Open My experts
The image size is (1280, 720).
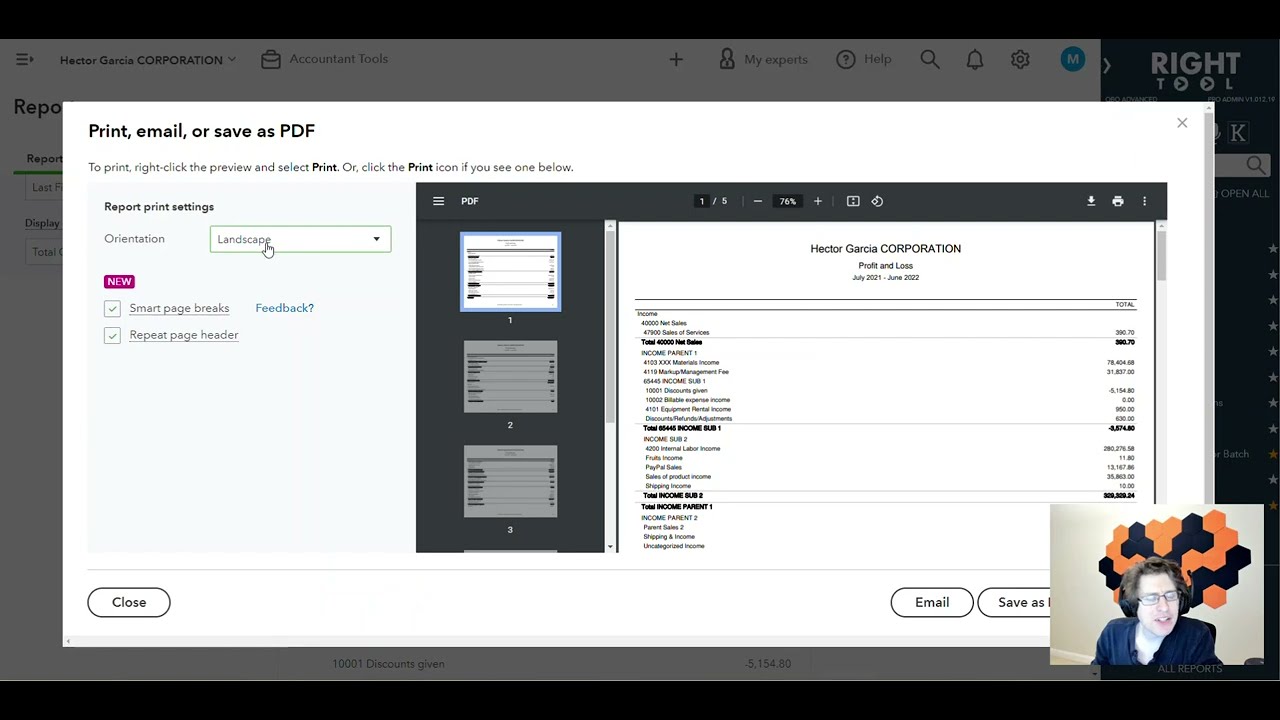point(763,60)
